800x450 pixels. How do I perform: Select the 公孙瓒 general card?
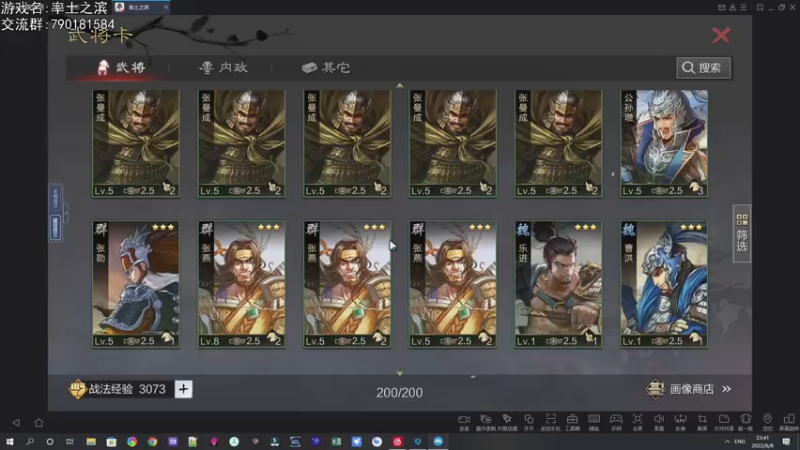(664, 143)
